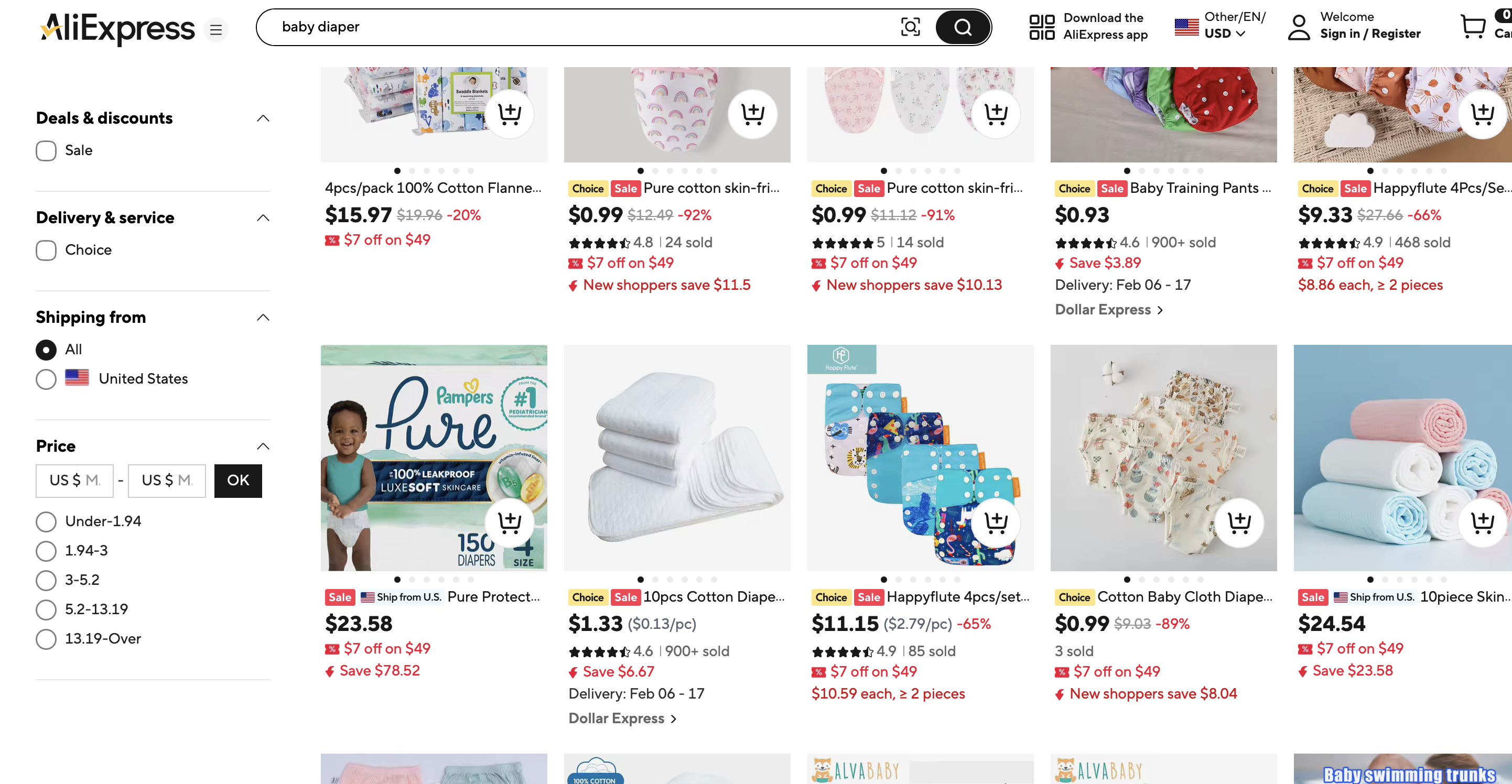This screenshot has height=784, width=1512.
Task: Enable the Sale checkbox filter
Action: pyautogui.click(x=46, y=151)
